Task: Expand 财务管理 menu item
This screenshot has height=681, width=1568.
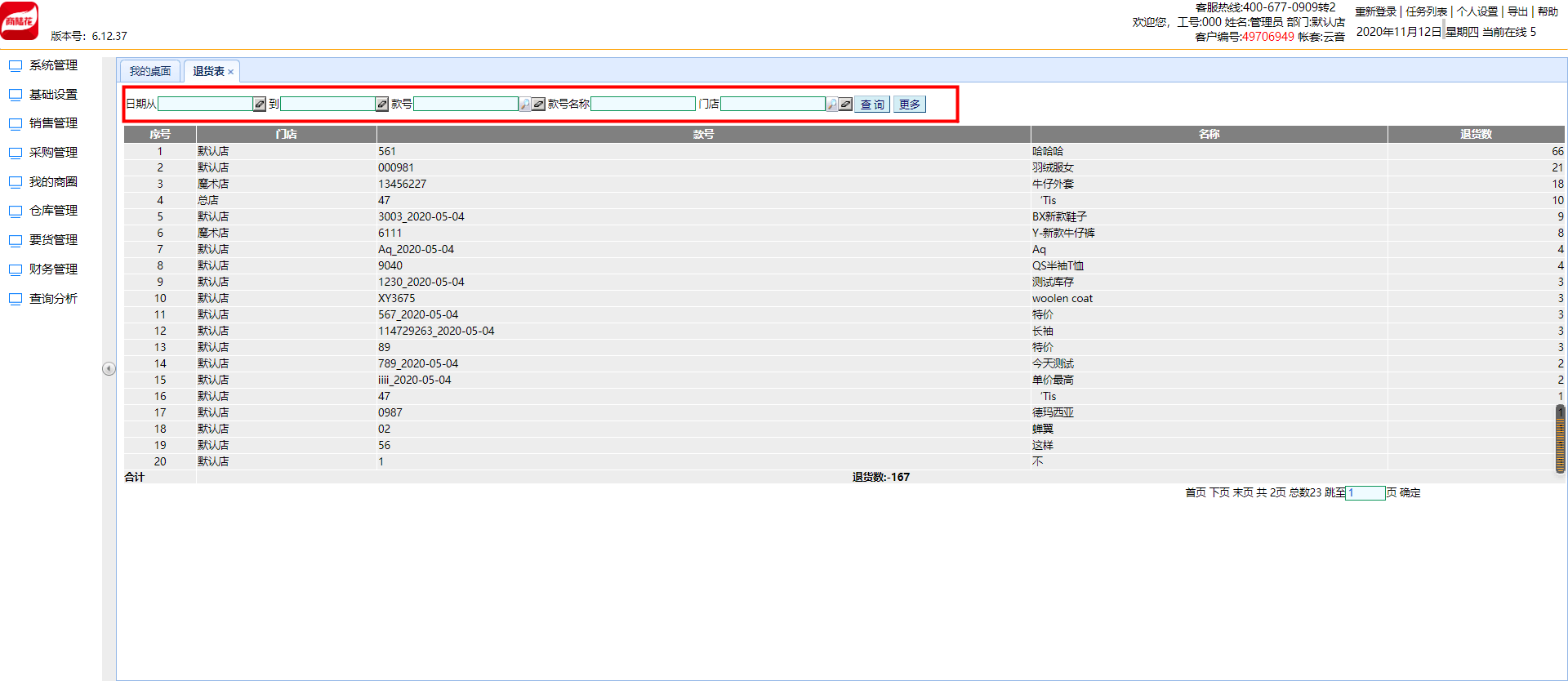Action: [x=53, y=269]
